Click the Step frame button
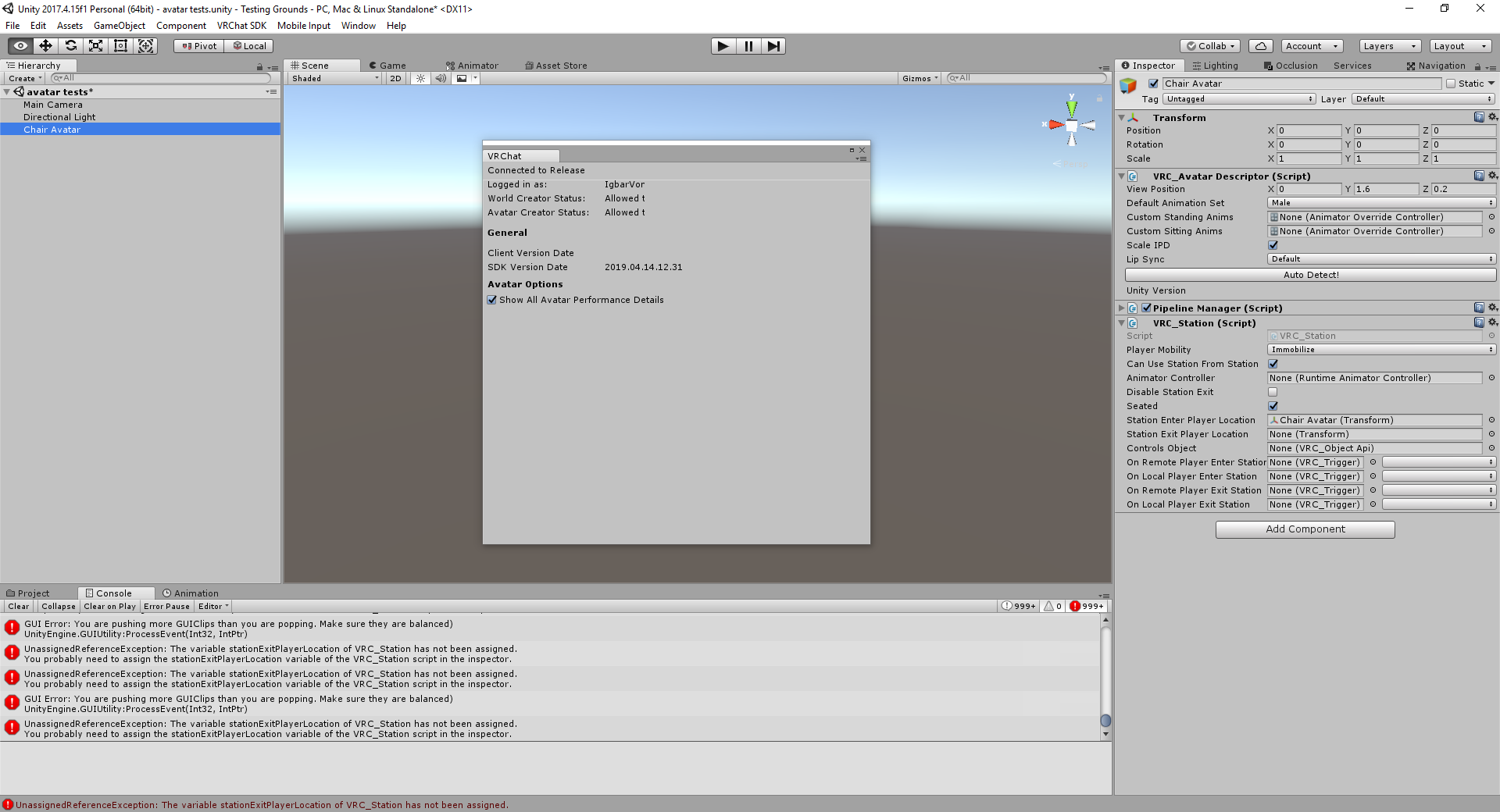 coord(773,46)
